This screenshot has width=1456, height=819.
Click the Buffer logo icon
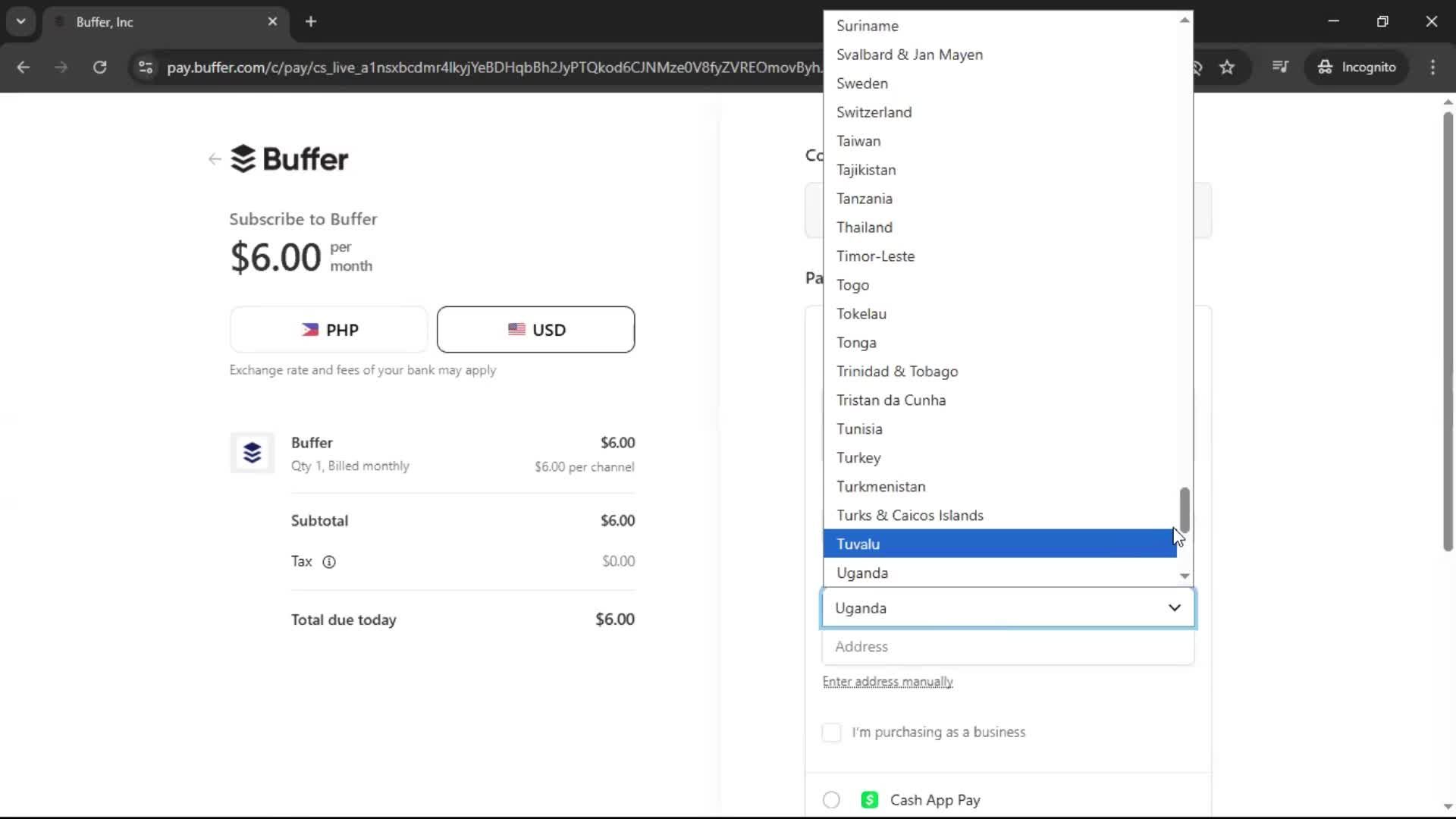(x=243, y=158)
